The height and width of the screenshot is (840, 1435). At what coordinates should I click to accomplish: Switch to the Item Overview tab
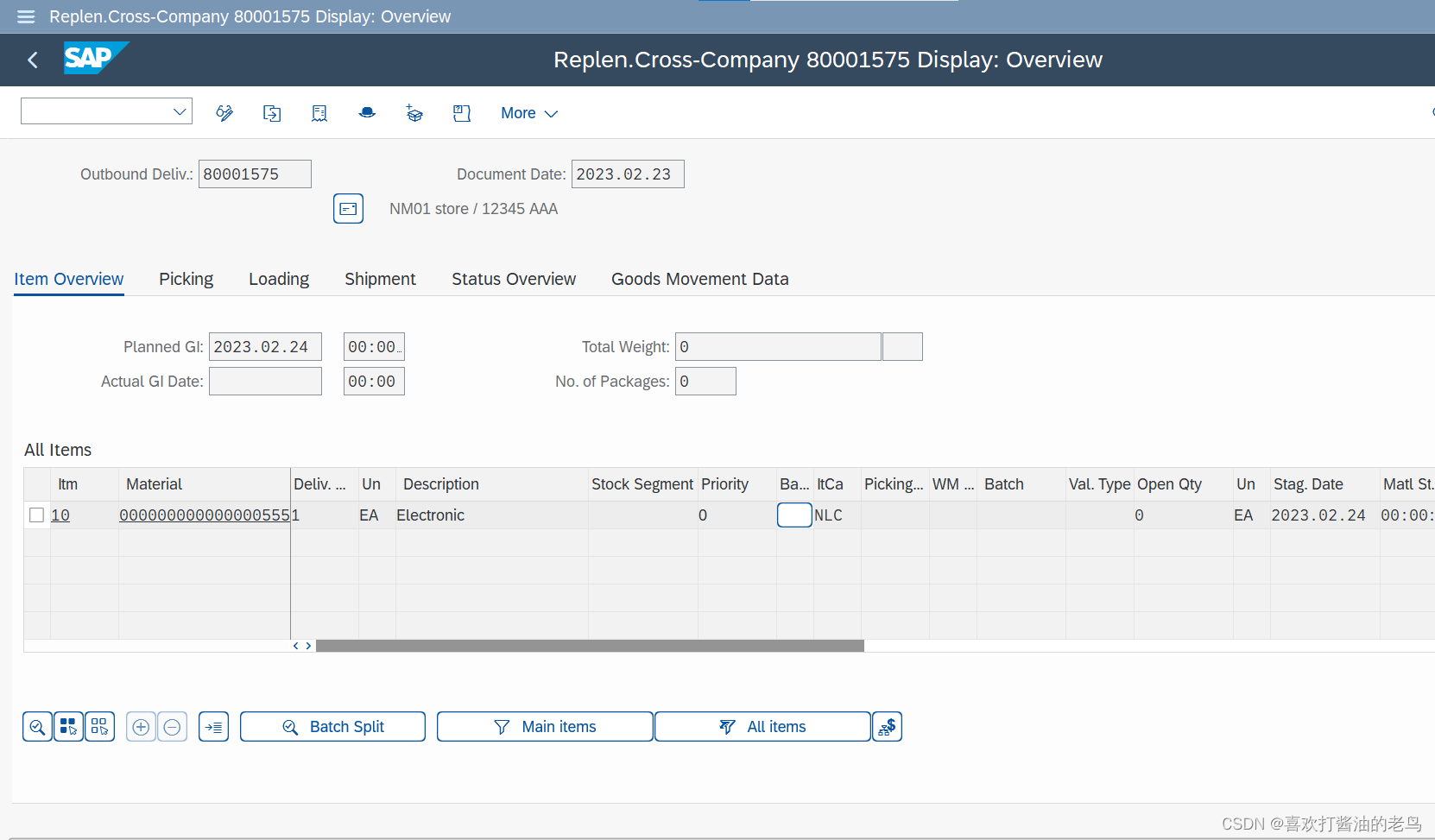69,279
